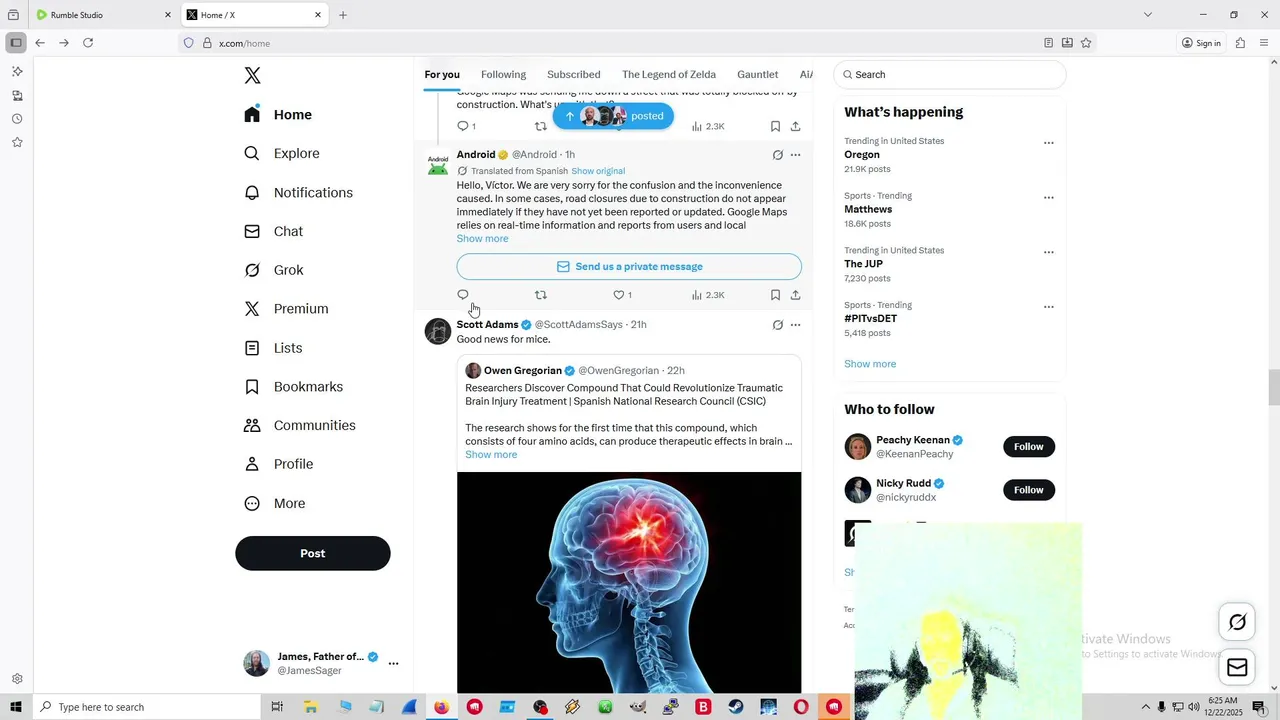Open Grok floating button
The image size is (1280, 720).
pos(1237,623)
